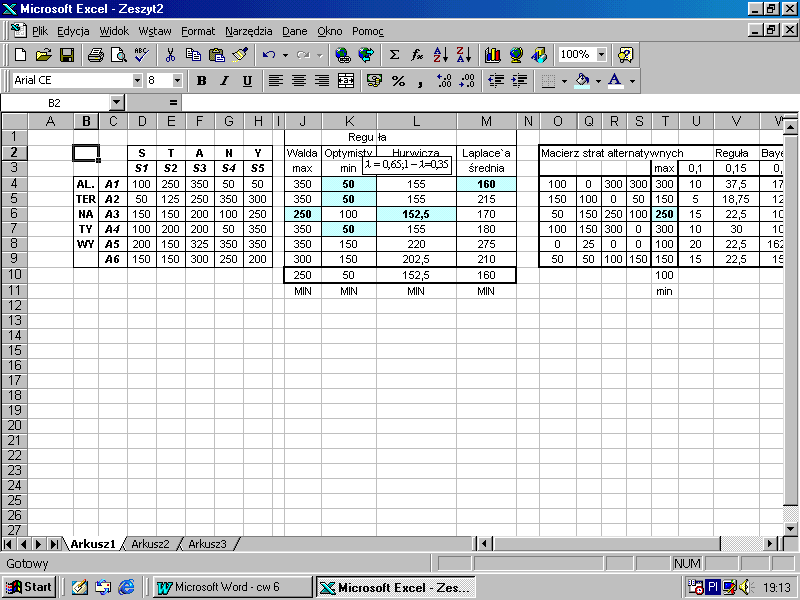Switch to the Arkusz2 sheet tab

[x=150, y=544]
